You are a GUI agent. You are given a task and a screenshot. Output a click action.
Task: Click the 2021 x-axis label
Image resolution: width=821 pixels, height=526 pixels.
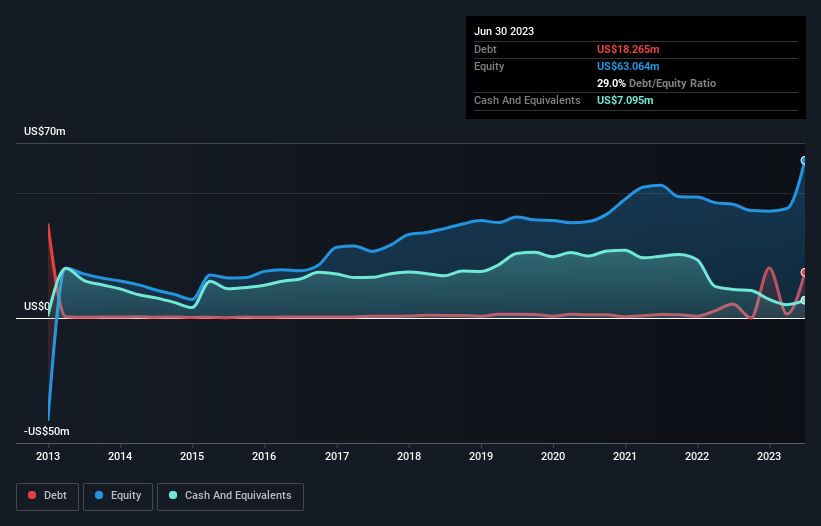pyautogui.click(x=625, y=456)
